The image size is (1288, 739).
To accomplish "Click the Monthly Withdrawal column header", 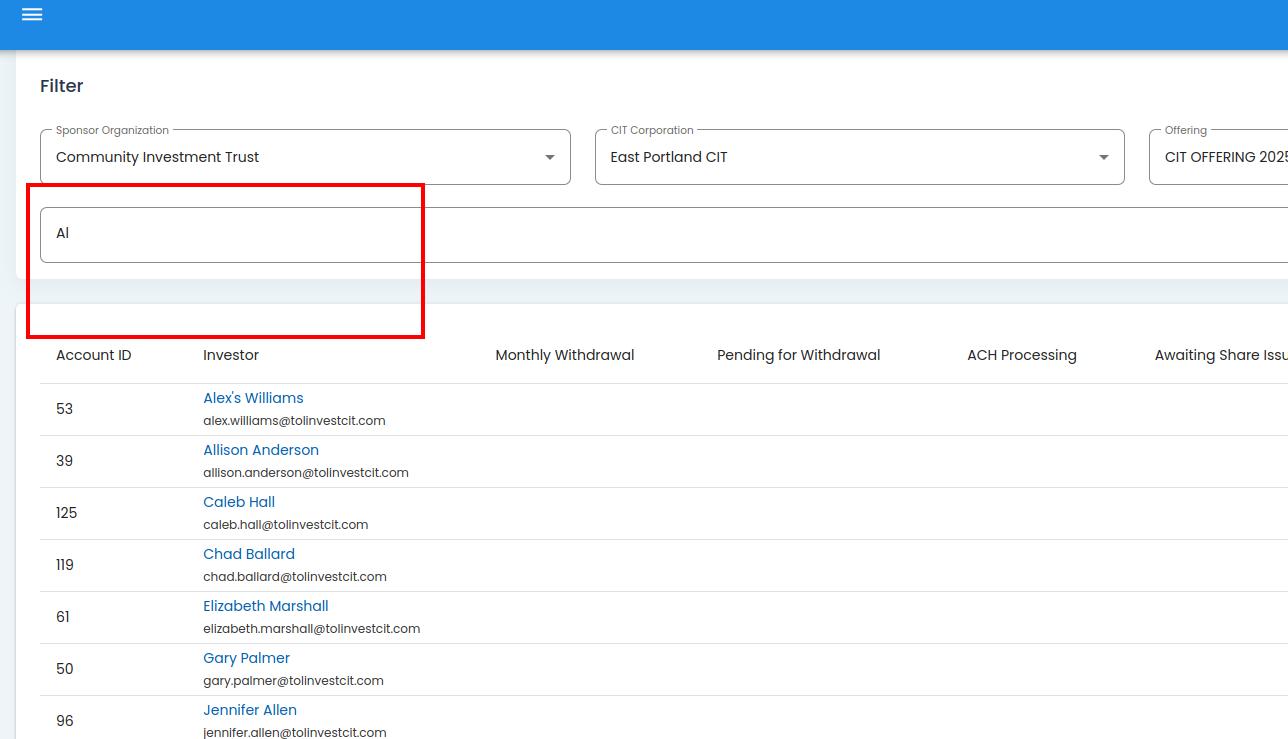I will pyautogui.click(x=565, y=355).
